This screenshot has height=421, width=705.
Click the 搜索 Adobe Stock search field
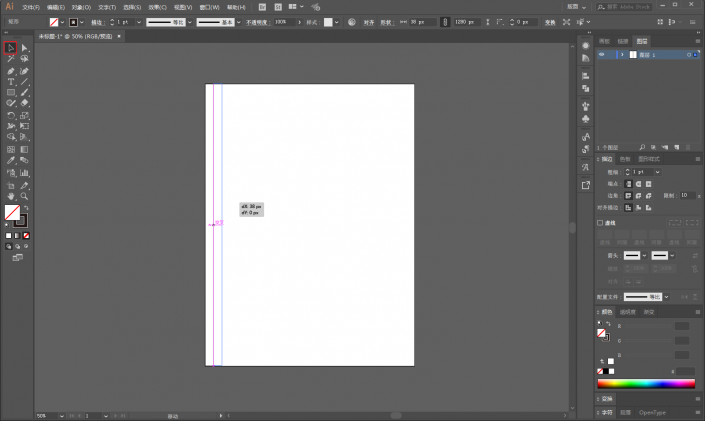624,7
